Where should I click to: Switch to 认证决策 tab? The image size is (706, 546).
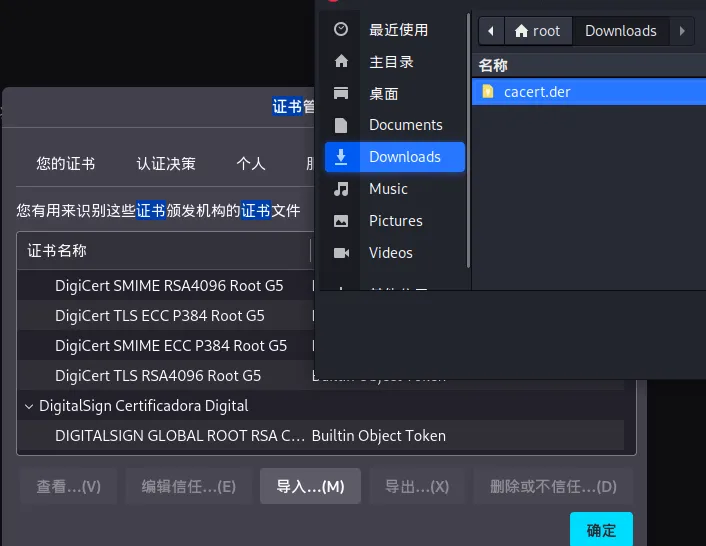166,163
